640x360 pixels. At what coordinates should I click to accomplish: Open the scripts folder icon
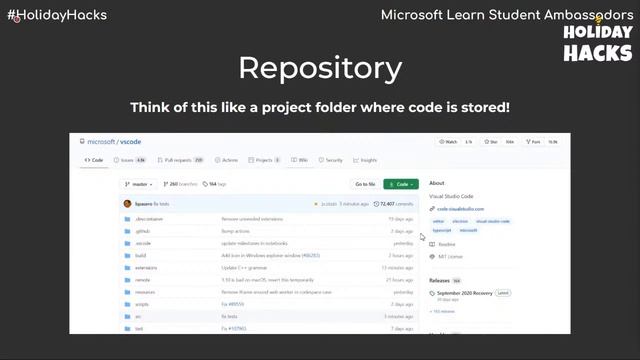[x=127, y=304]
